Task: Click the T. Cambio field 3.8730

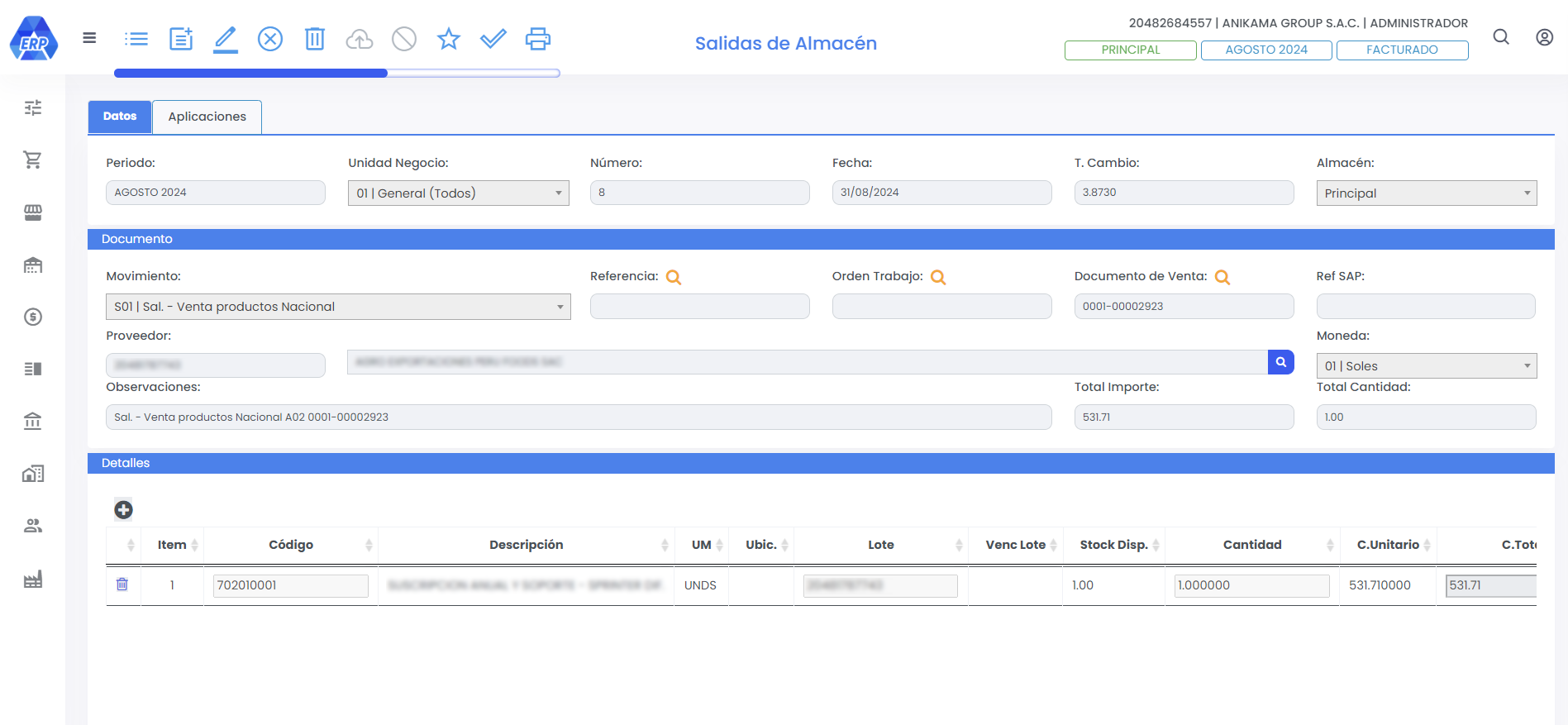Action: 1184,192
